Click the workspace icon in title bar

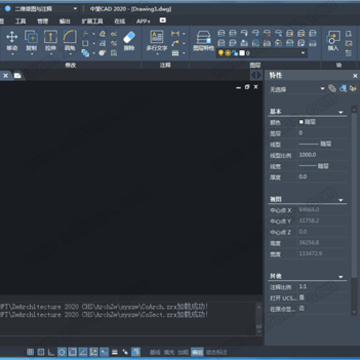(7, 9)
